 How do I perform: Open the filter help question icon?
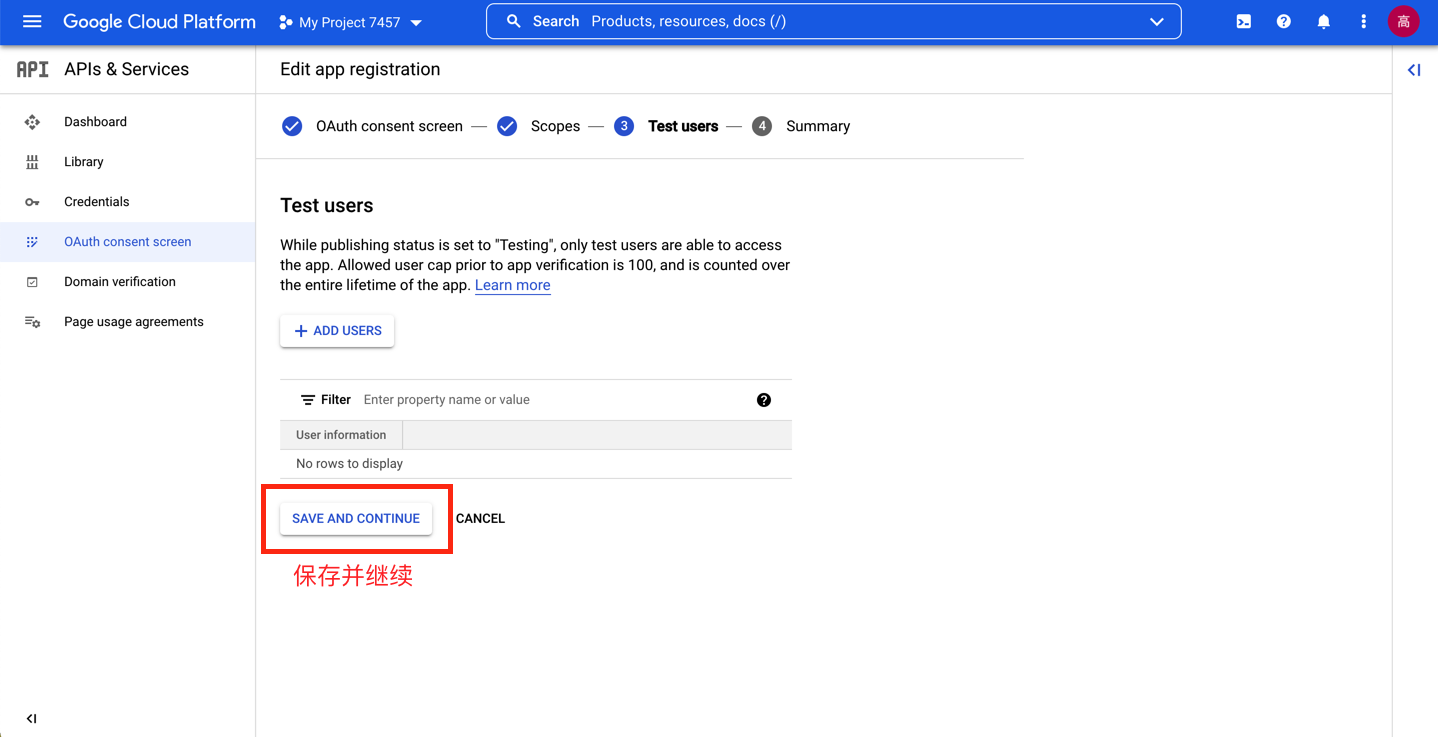pos(764,400)
